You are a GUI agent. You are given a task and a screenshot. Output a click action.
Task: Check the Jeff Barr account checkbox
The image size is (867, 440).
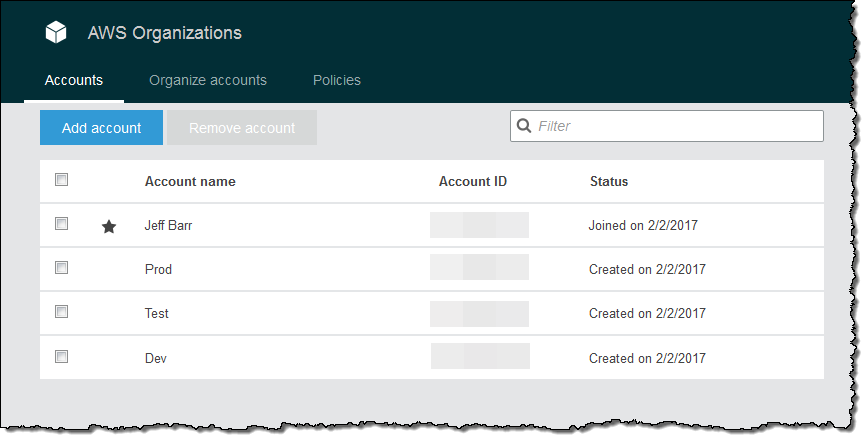point(62,224)
